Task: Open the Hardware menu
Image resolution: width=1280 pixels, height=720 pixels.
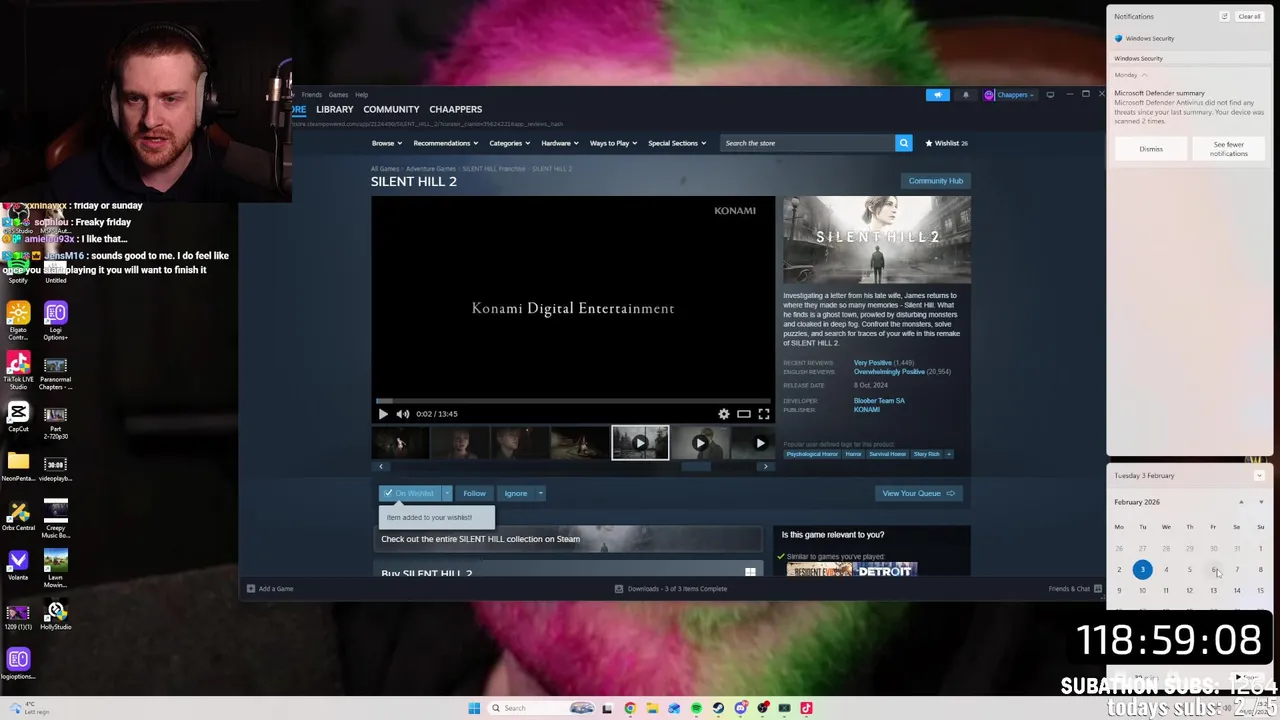Action: tap(559, 143)
